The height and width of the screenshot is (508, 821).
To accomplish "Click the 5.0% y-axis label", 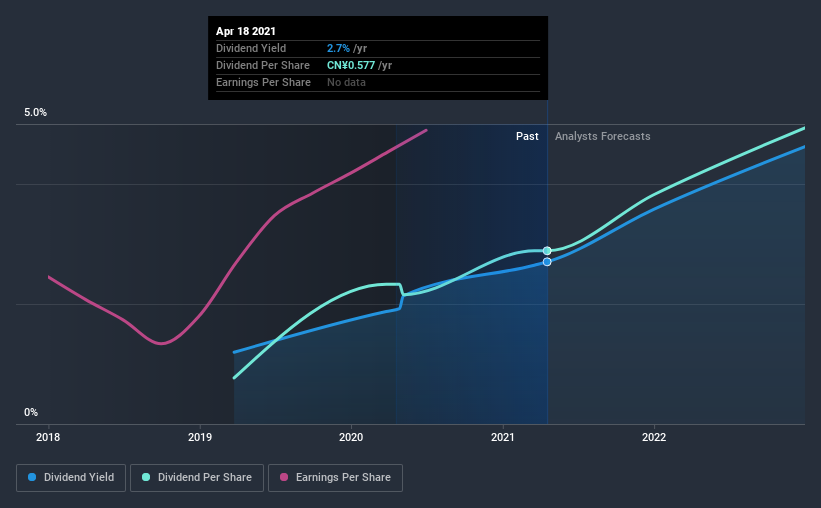I will (x=36, y=113).
